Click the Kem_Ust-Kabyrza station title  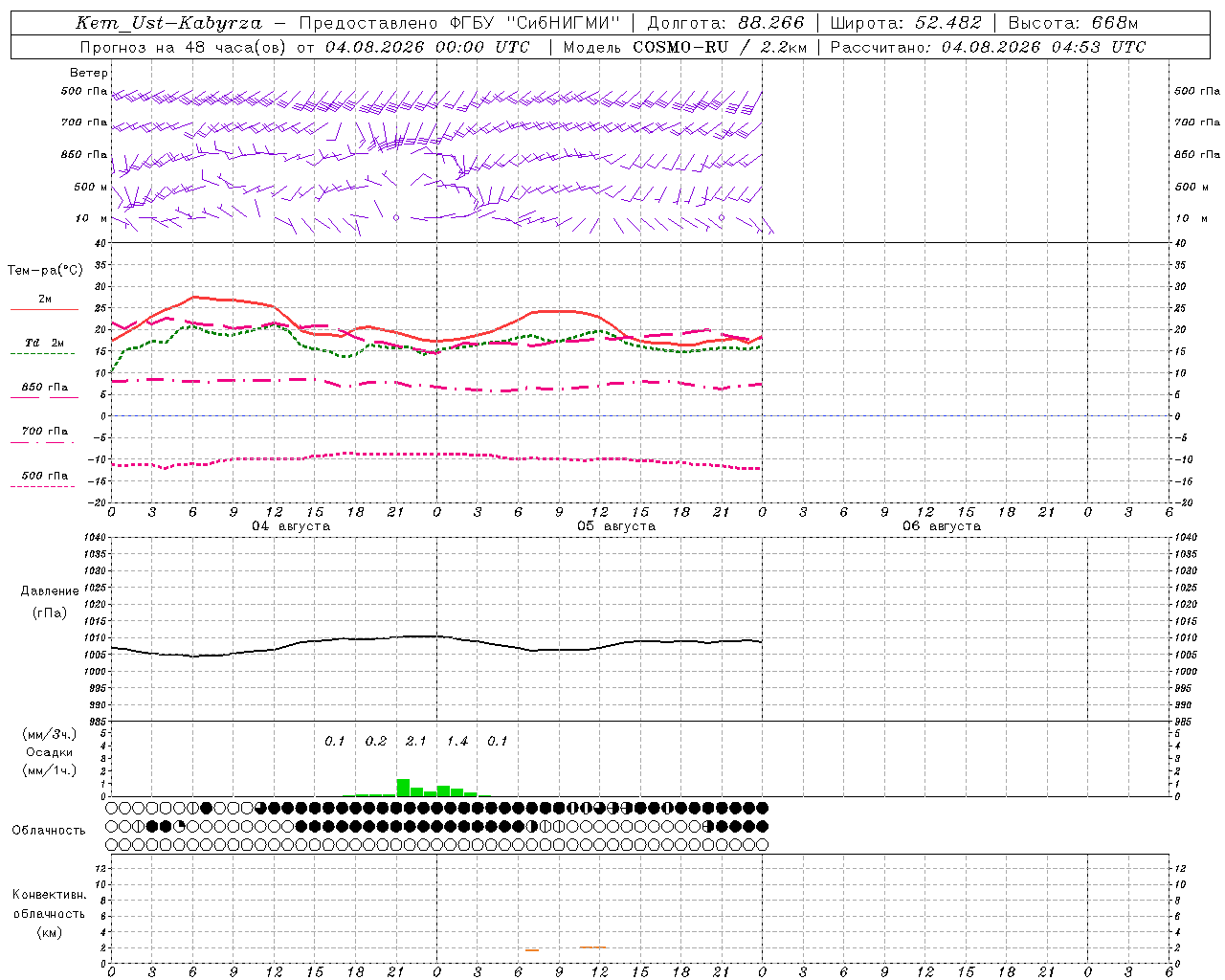pos(167,23)
